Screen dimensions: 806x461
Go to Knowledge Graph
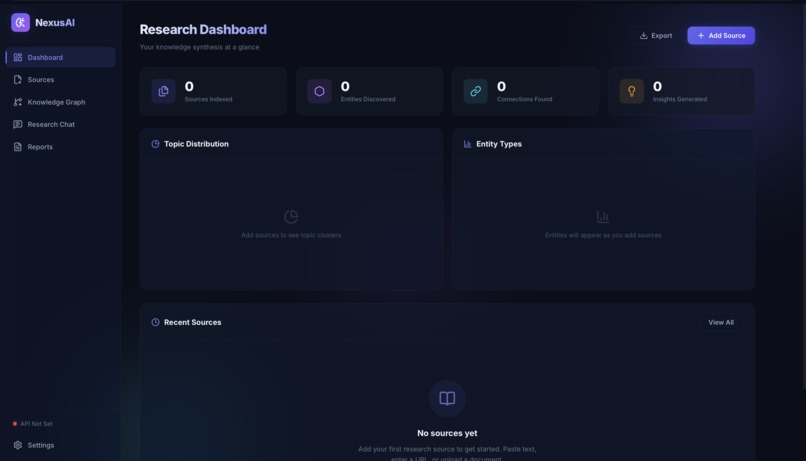[x=61, y=102]
